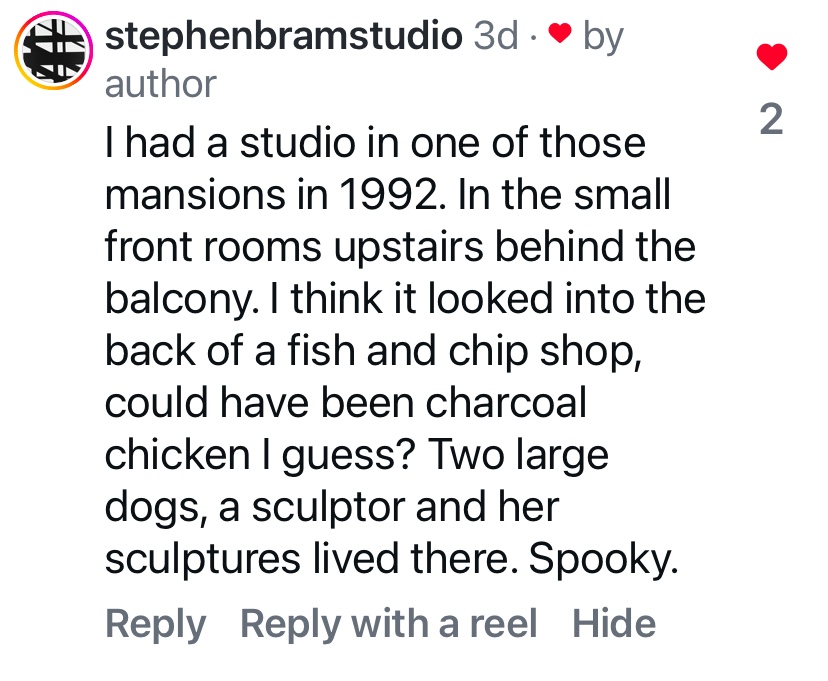
Task: Click the word "Spooky." in the comment
Action: 604,560
